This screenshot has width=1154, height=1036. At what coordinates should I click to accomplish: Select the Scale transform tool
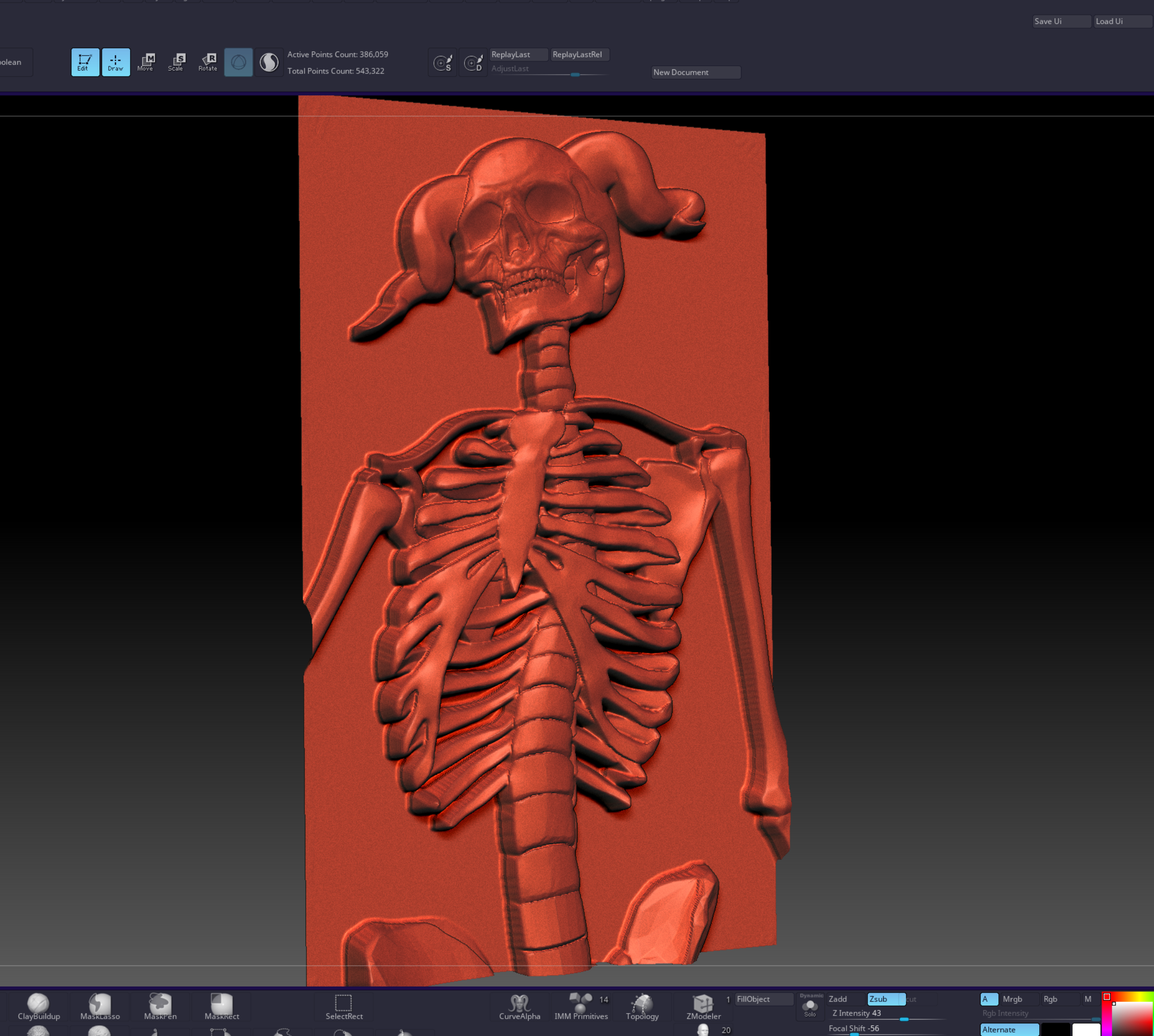point(176,62)
